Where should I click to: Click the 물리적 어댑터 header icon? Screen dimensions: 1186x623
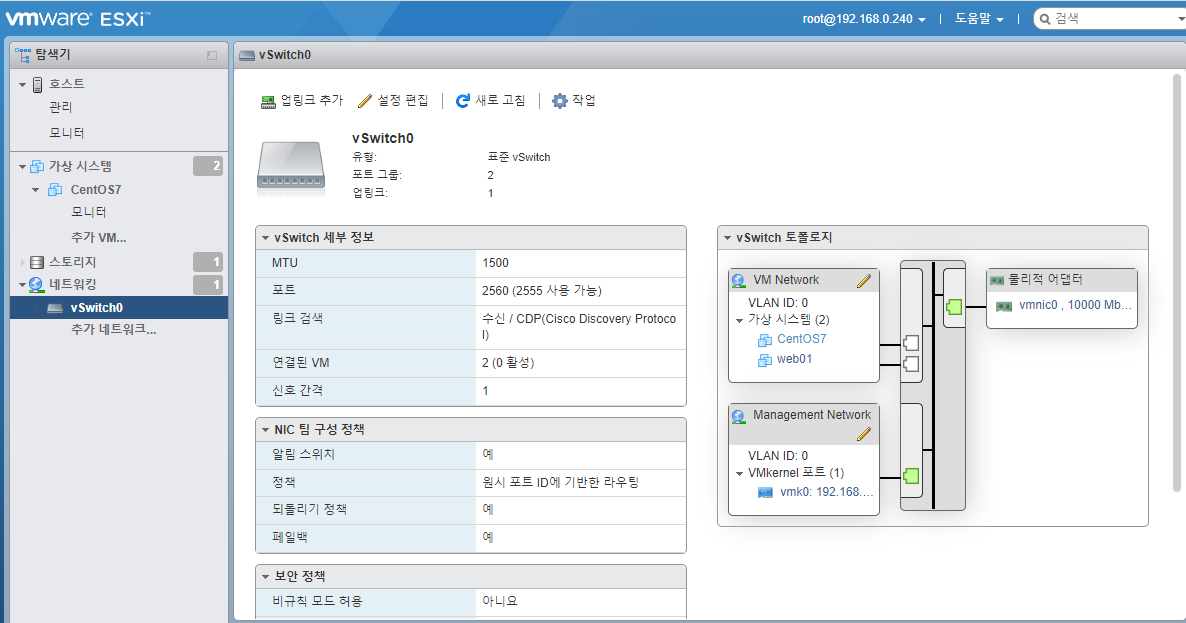(997, 281)
